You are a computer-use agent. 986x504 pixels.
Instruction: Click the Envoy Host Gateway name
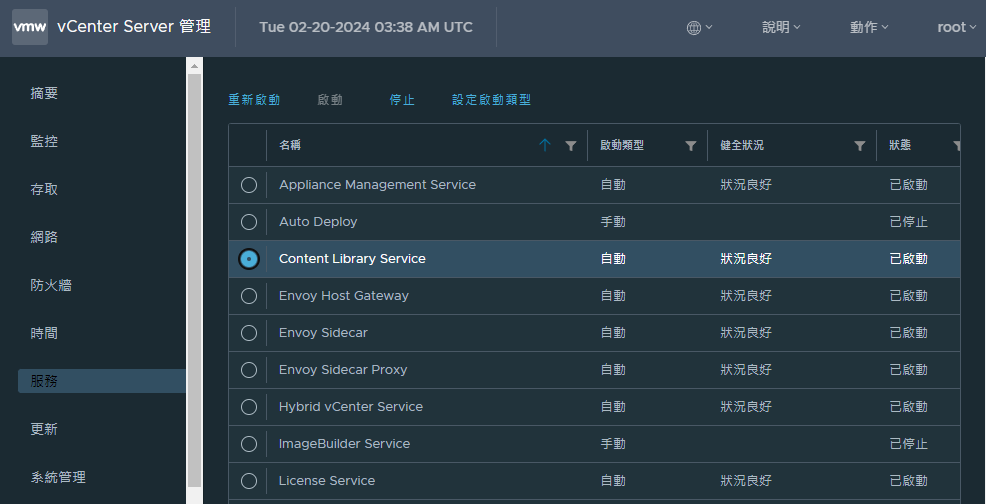coord(344,296)
